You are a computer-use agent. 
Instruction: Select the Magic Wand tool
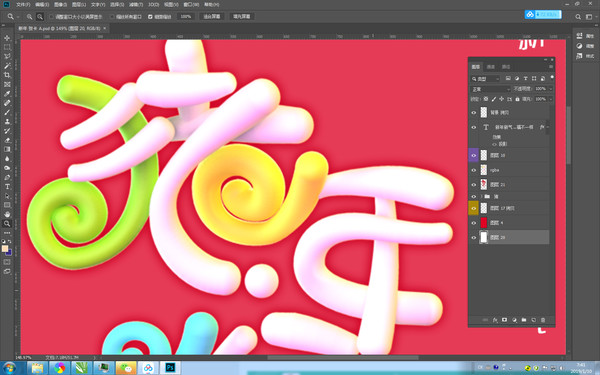pyautogui.click(x=7, y=66)
